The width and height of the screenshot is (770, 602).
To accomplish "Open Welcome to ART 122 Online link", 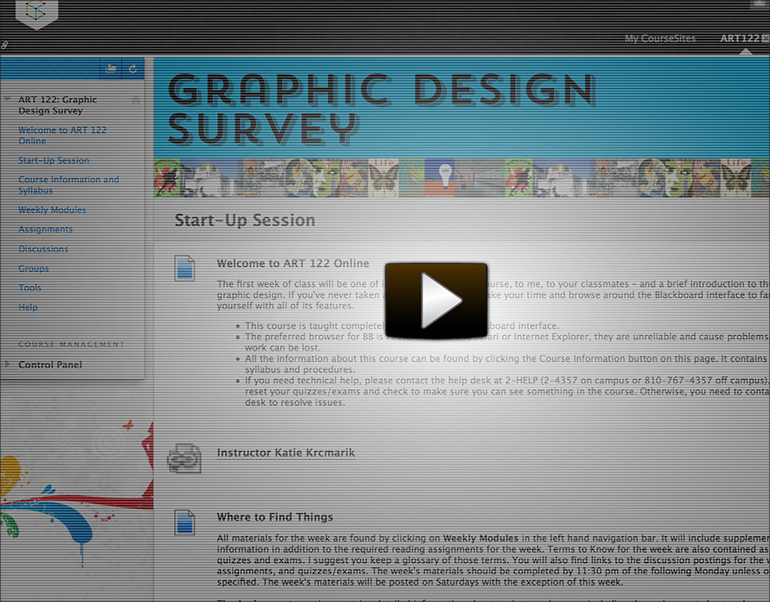I will (62, 135).
